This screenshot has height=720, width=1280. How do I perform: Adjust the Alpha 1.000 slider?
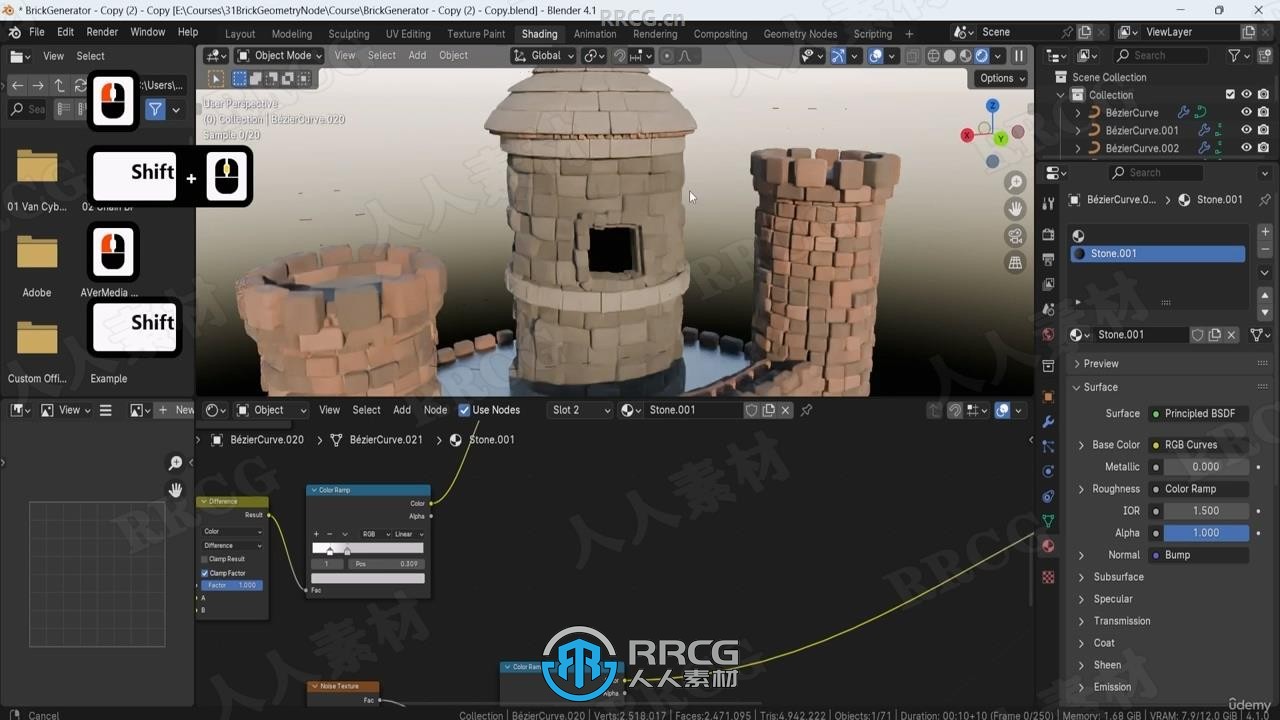pos(1206,533)
